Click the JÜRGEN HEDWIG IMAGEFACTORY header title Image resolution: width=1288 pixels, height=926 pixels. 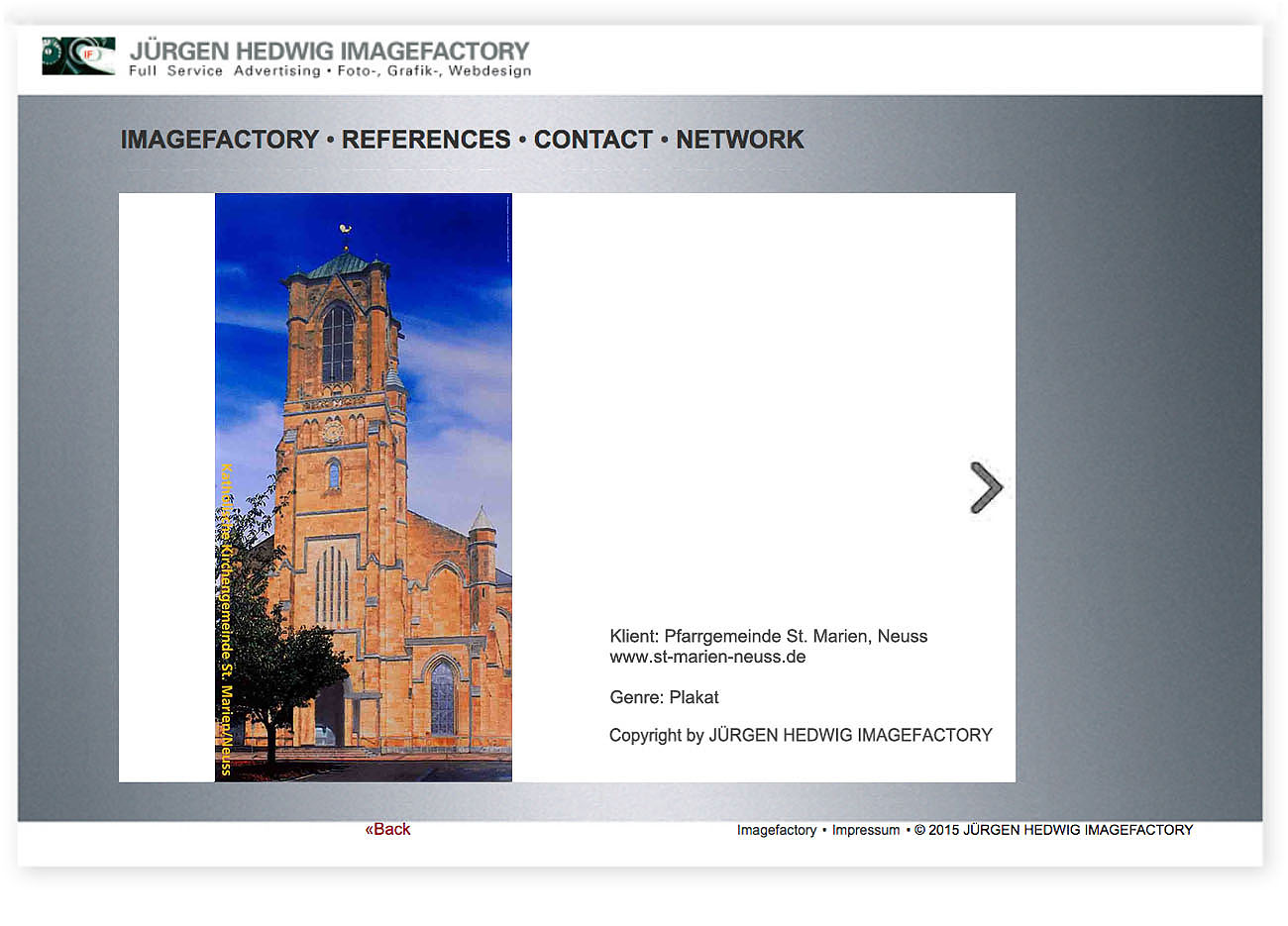click(x=330, y=51)
